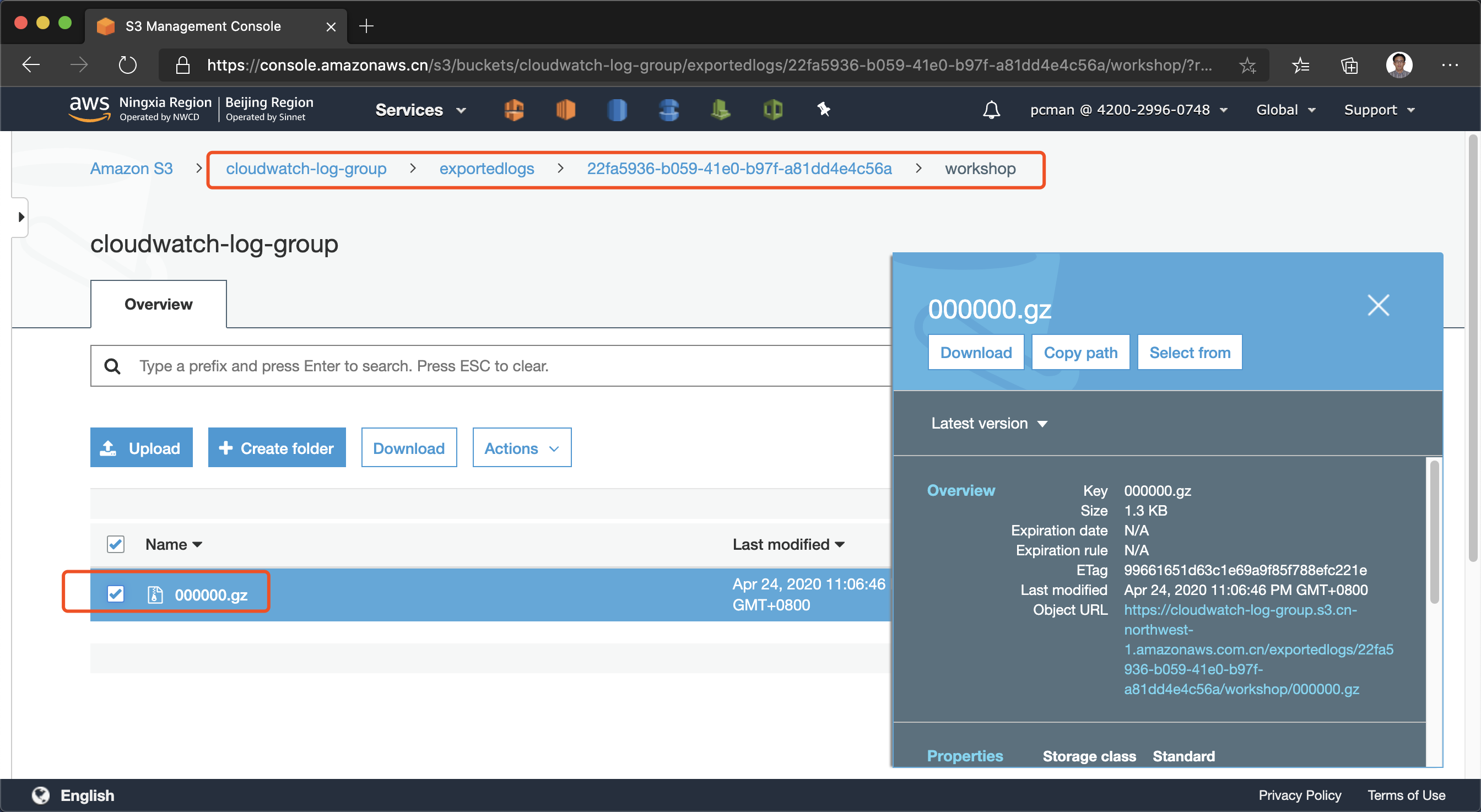Click Copy path button in panel
Image resolution: width=1481 pixels, height=812 pixels.
[1080, 352]
